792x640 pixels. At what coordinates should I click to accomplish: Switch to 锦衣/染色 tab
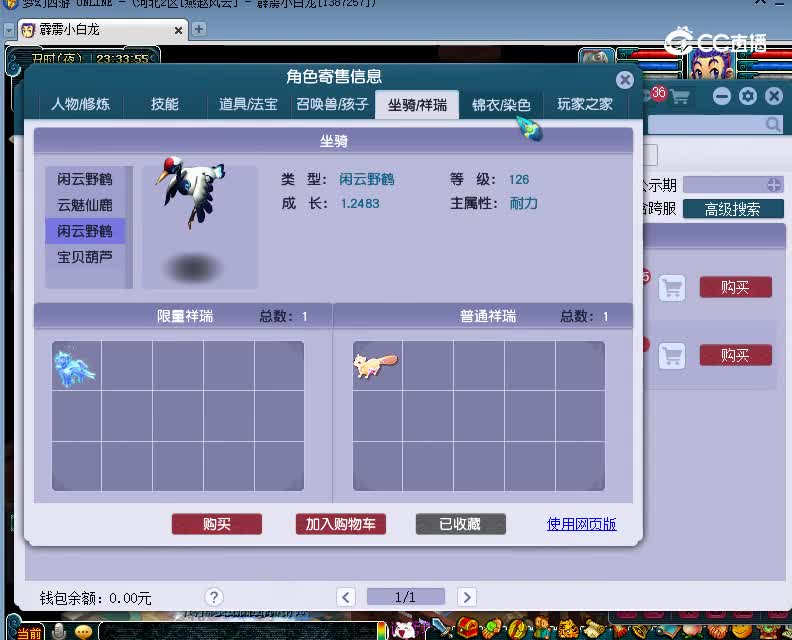point(501,105)
